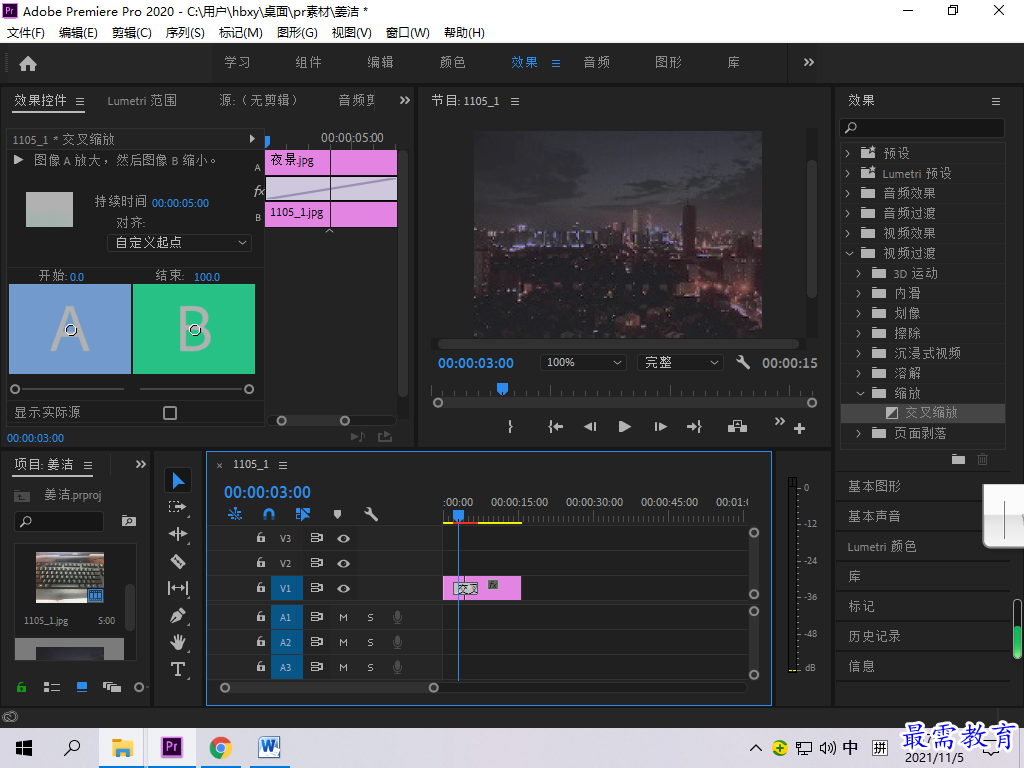This screenshot has height=768, width=1024.
Task: Select the Hand tool
Action: pos(178,642)
